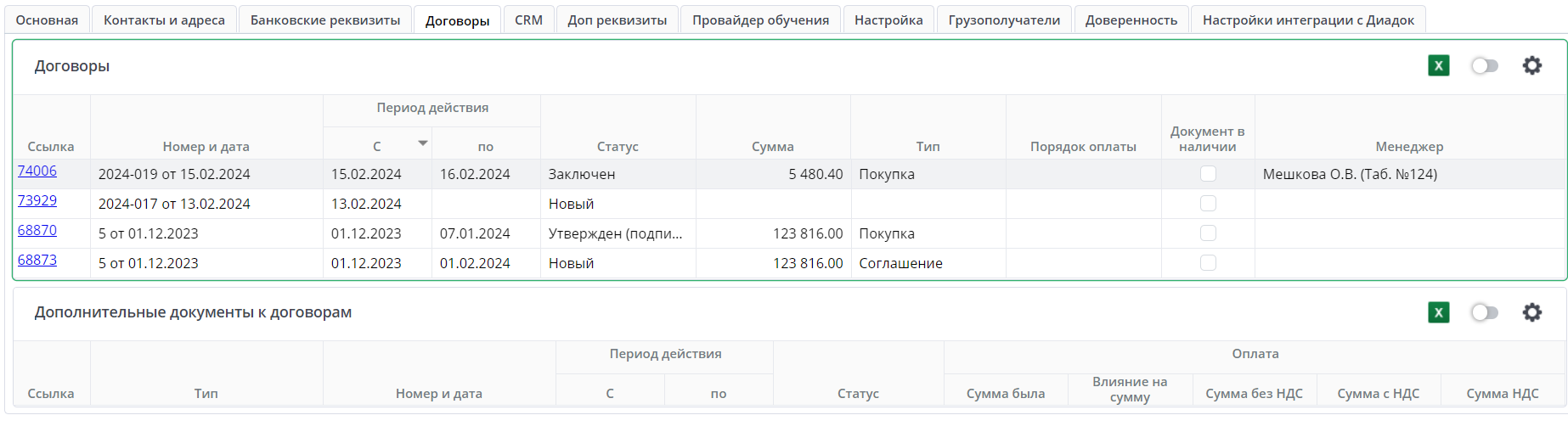Sort by the Статус column header in Договоры
Screen dimensions: 1568x432
coord(618,147)
